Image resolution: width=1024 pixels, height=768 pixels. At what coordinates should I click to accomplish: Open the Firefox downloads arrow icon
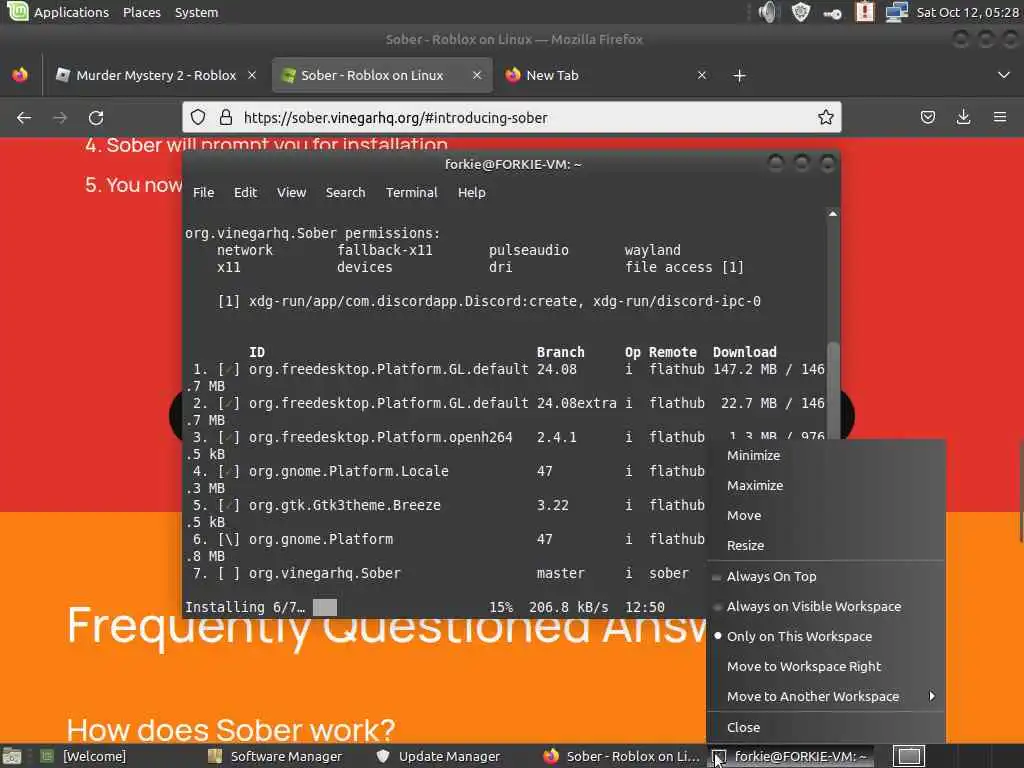coord(963,118)
